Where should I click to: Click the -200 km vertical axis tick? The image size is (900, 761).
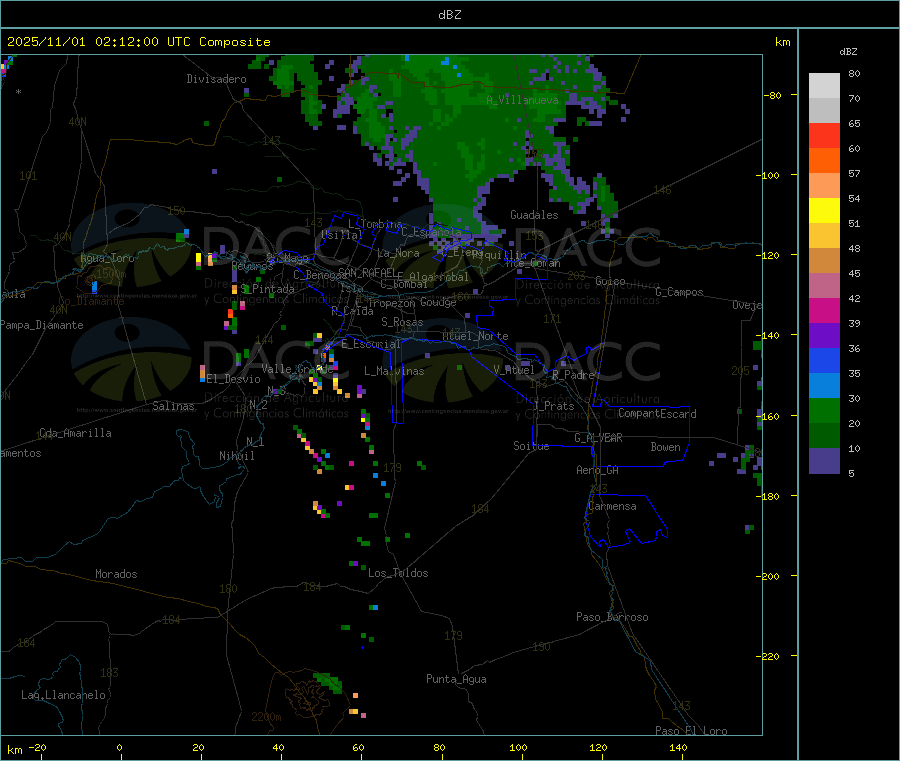point(769,576)
